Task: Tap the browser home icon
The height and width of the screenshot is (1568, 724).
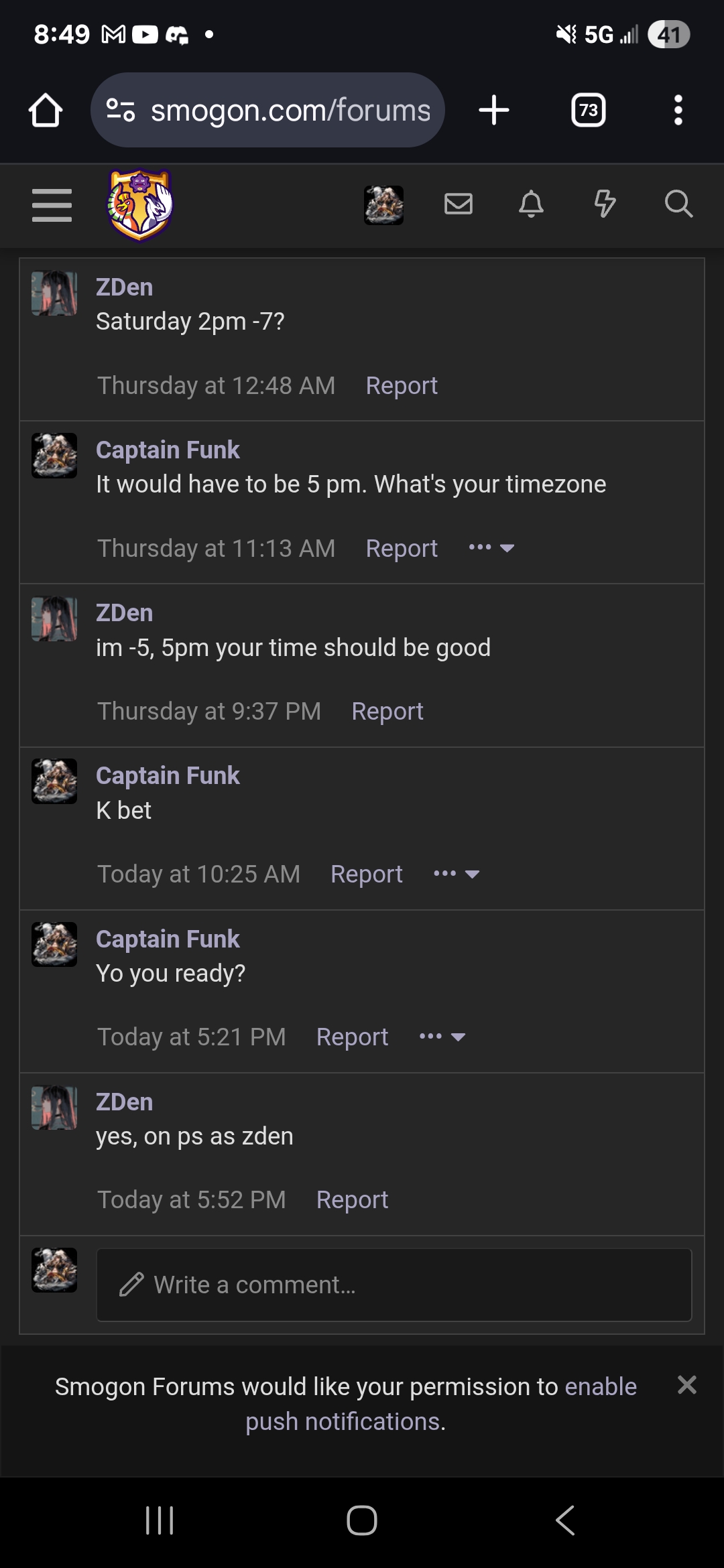Action: tap(46, 110)
